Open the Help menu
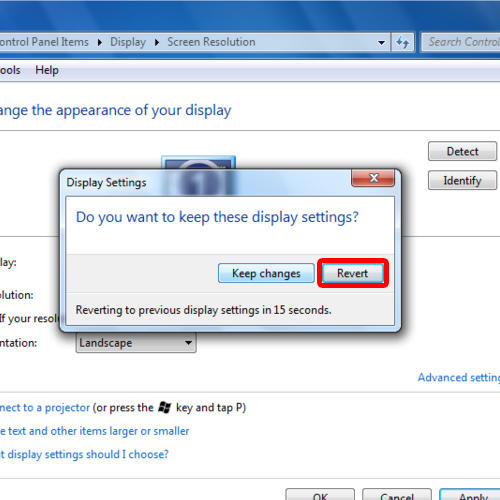This screenshot has width=500, height=500. tap(47, 70)
